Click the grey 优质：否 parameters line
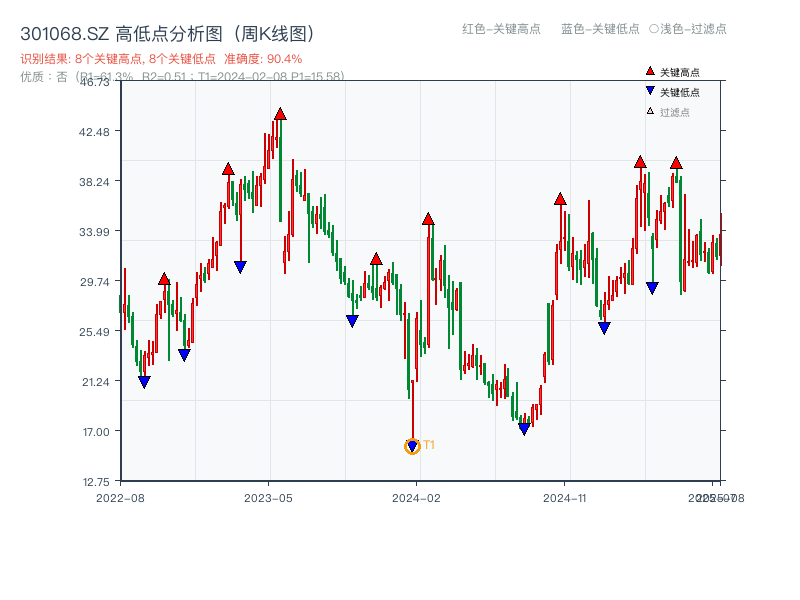Image resolution: width=800 pixels, height=600 pixels. [x=182, y=77]
